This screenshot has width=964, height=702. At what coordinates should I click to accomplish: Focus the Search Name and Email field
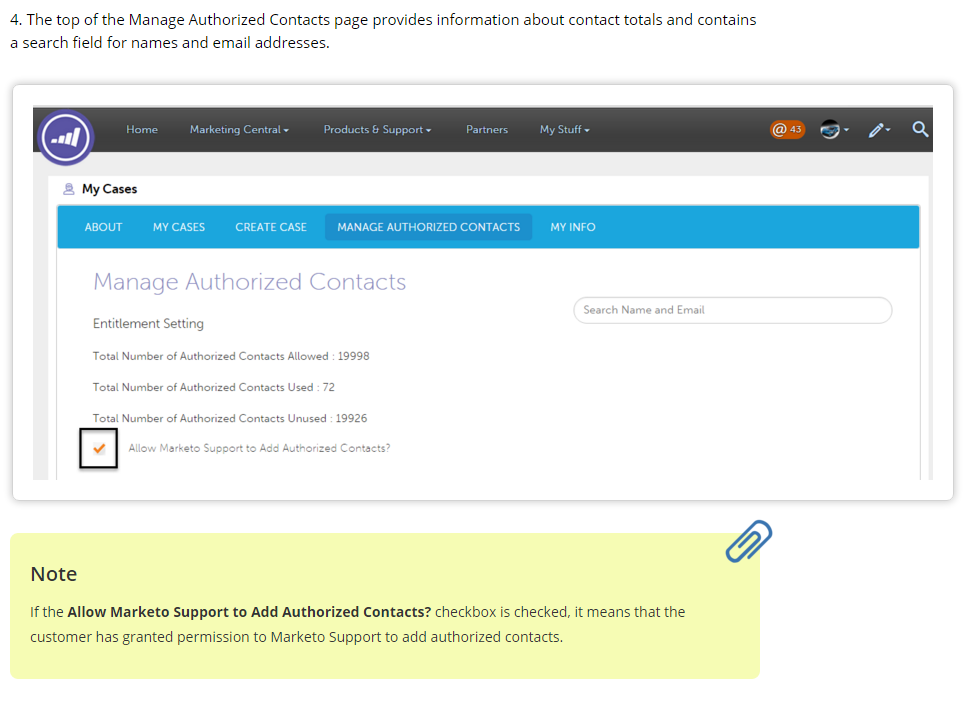coord(732,310)
